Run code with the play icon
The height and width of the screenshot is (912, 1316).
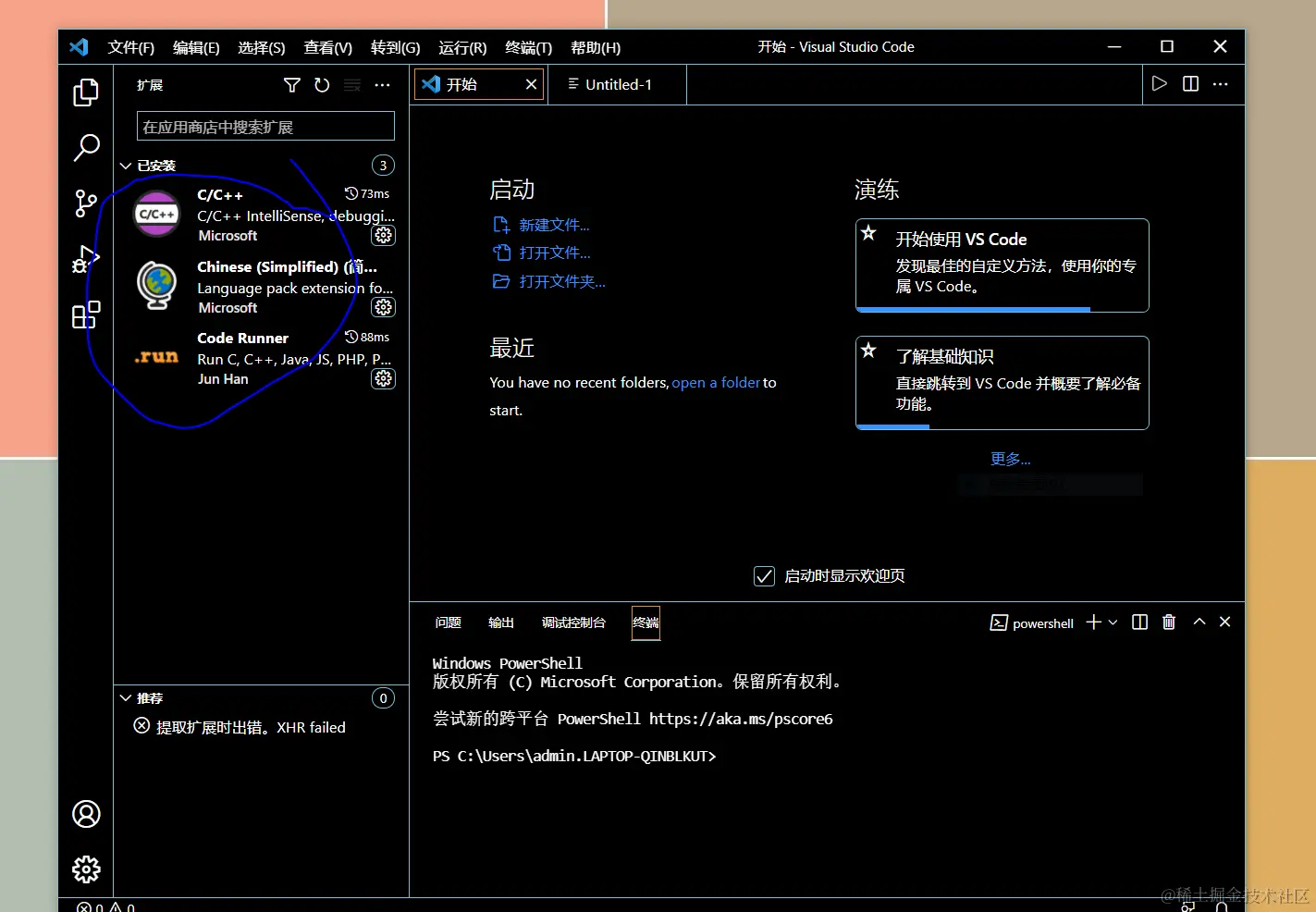tap(1160, 84)
